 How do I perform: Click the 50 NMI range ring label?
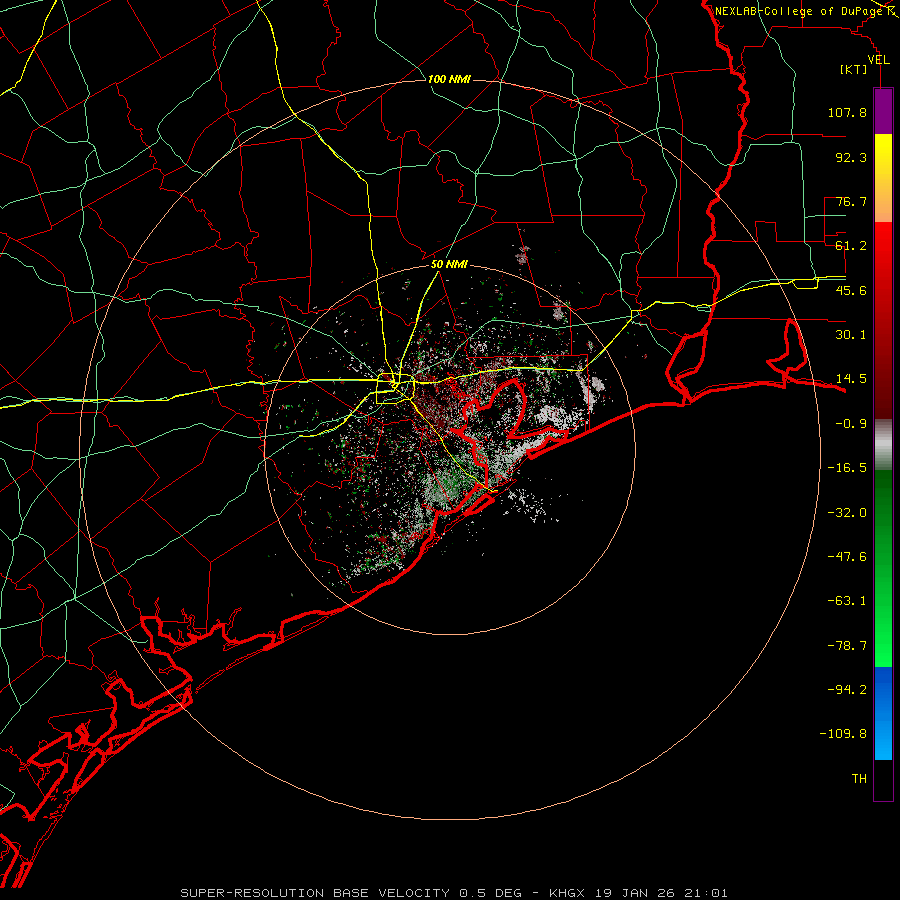coord(449,265)
